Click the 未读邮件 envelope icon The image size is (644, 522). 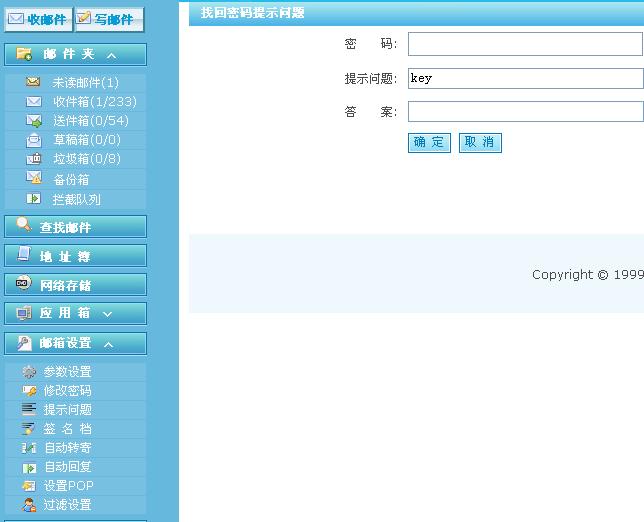point(33,82)
